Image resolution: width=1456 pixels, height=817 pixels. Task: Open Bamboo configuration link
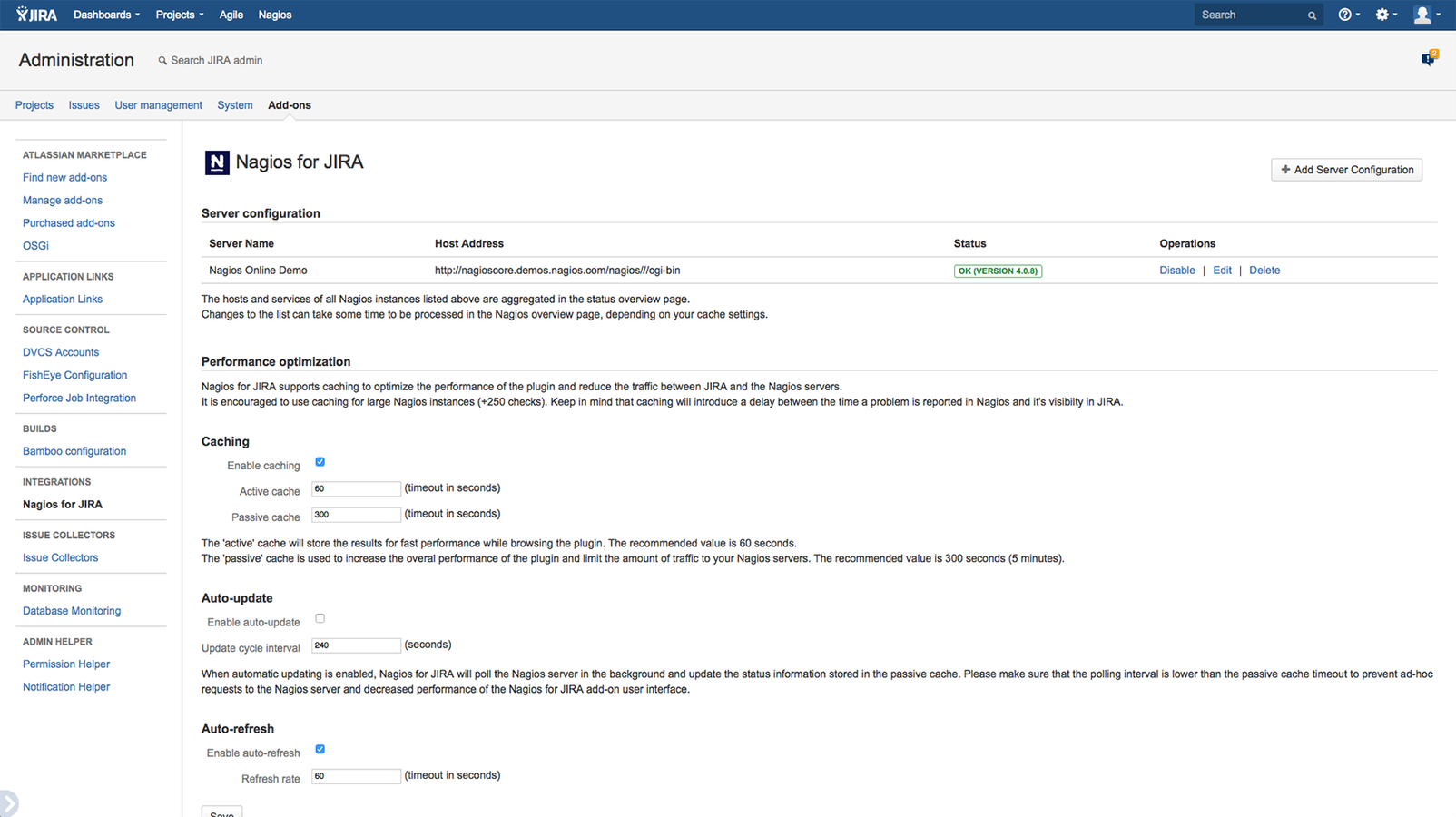click(74, 451)
